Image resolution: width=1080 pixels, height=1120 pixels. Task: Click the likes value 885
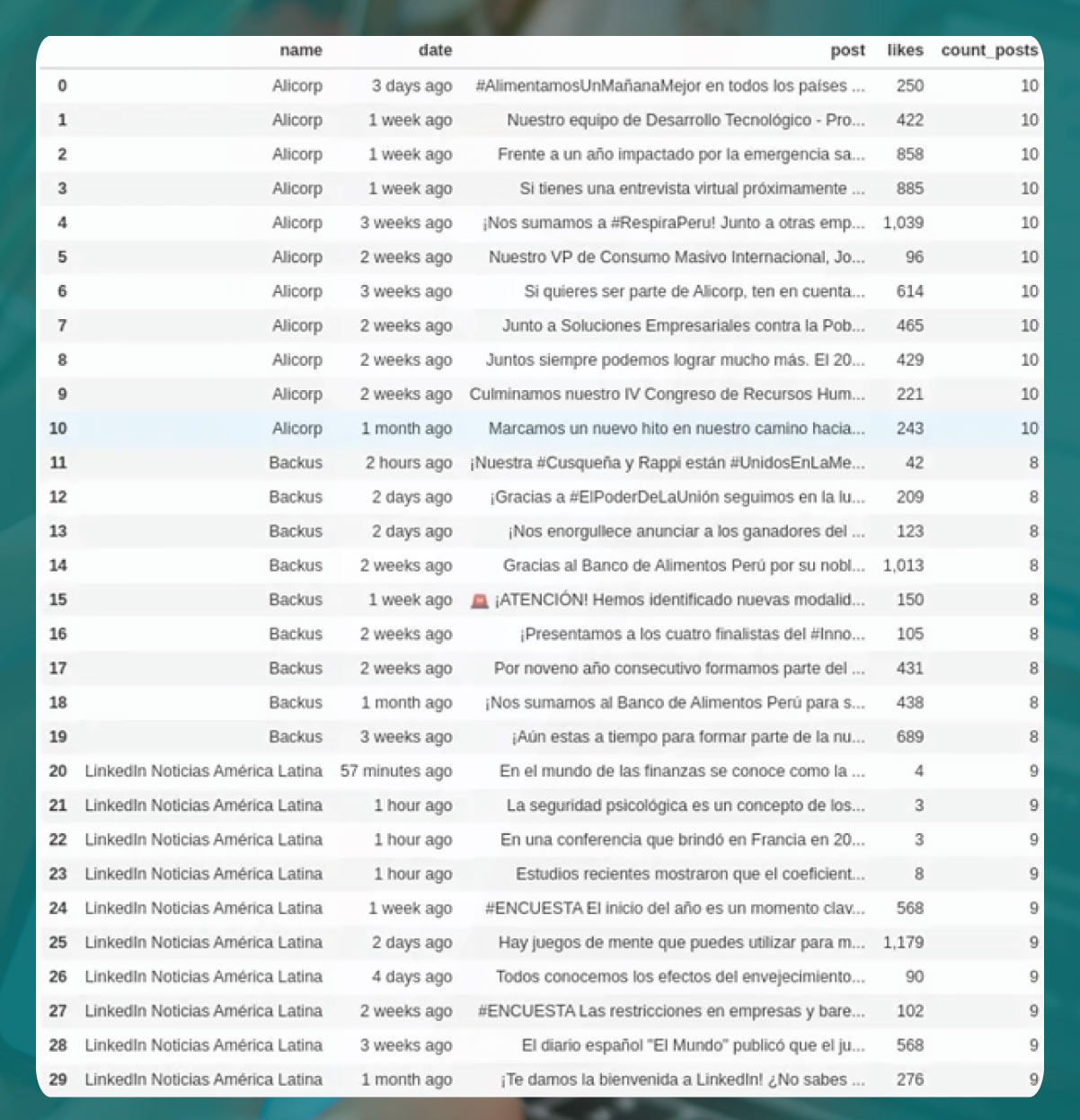coord(909,188)
